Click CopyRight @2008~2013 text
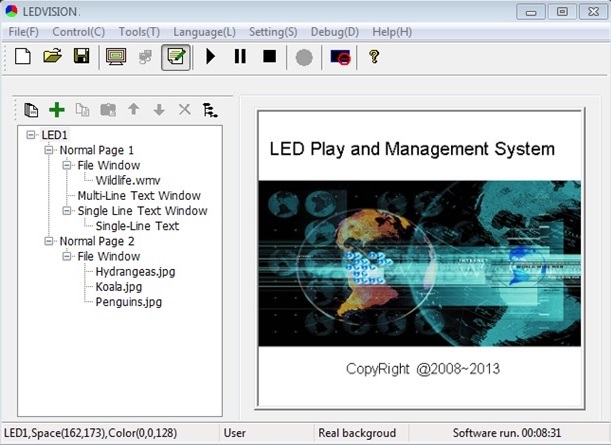The width and height of the screenshot is (611, 445). [x=423, y=369]
